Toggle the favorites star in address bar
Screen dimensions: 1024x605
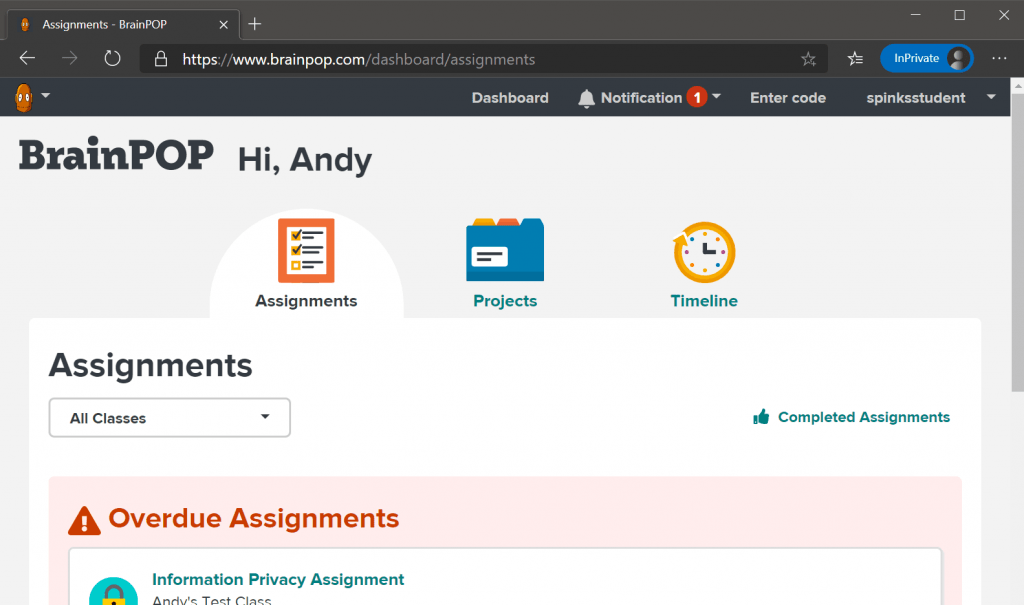[808, 59]
